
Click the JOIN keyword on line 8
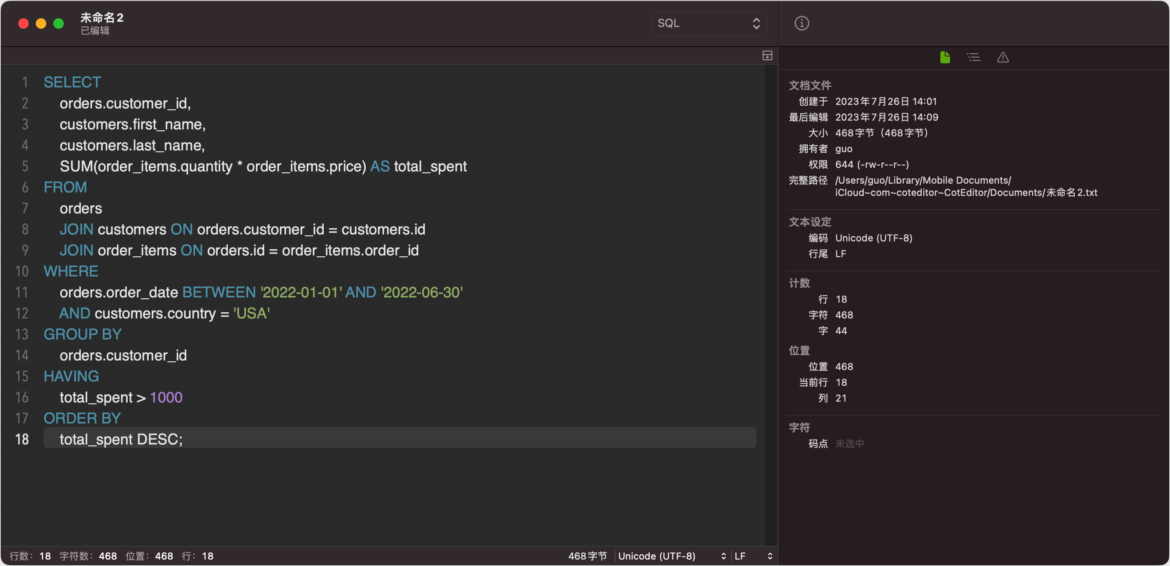77,229
